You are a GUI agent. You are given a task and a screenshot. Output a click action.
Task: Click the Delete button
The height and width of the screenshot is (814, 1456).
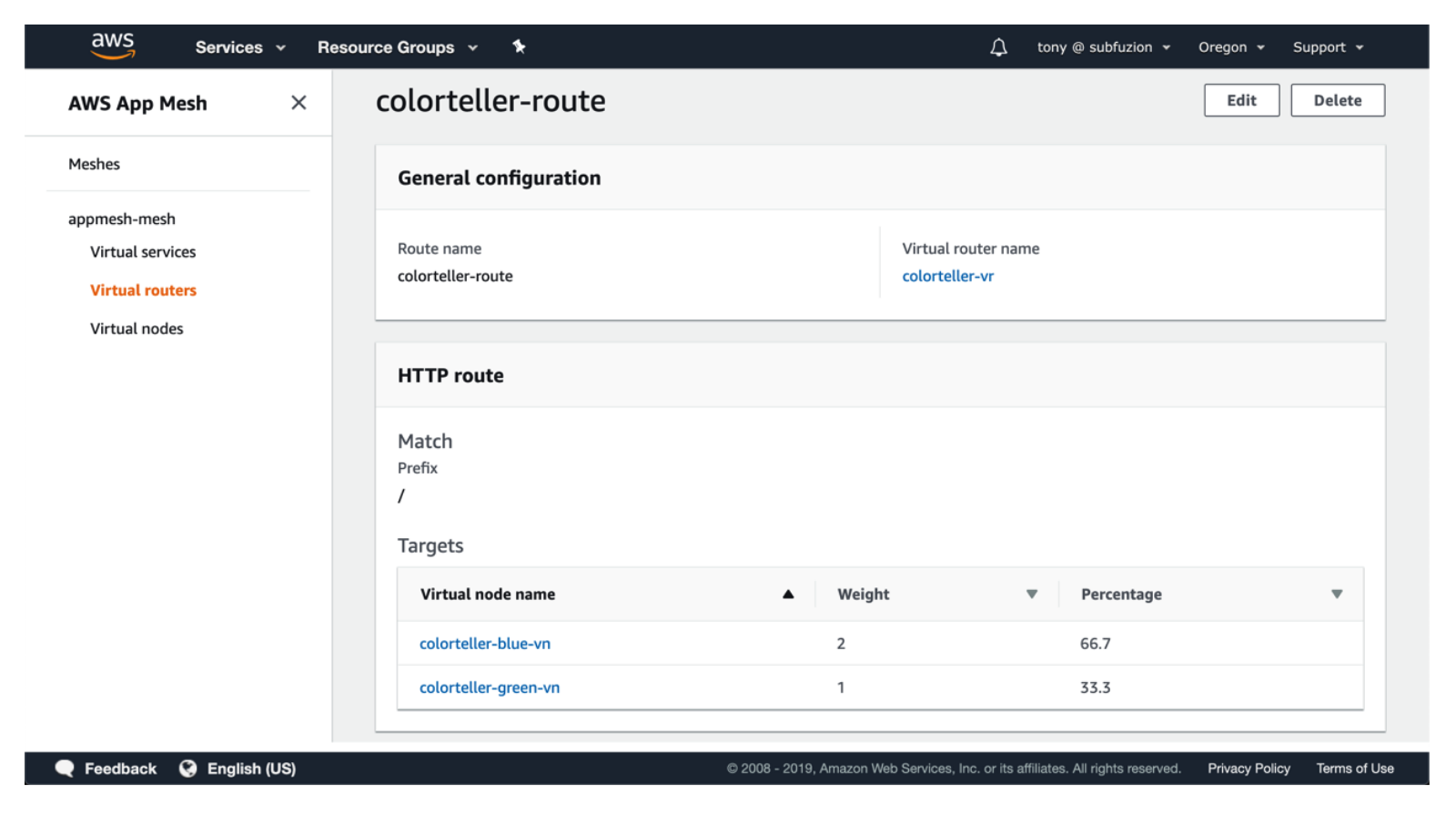tap(1338, 100)
